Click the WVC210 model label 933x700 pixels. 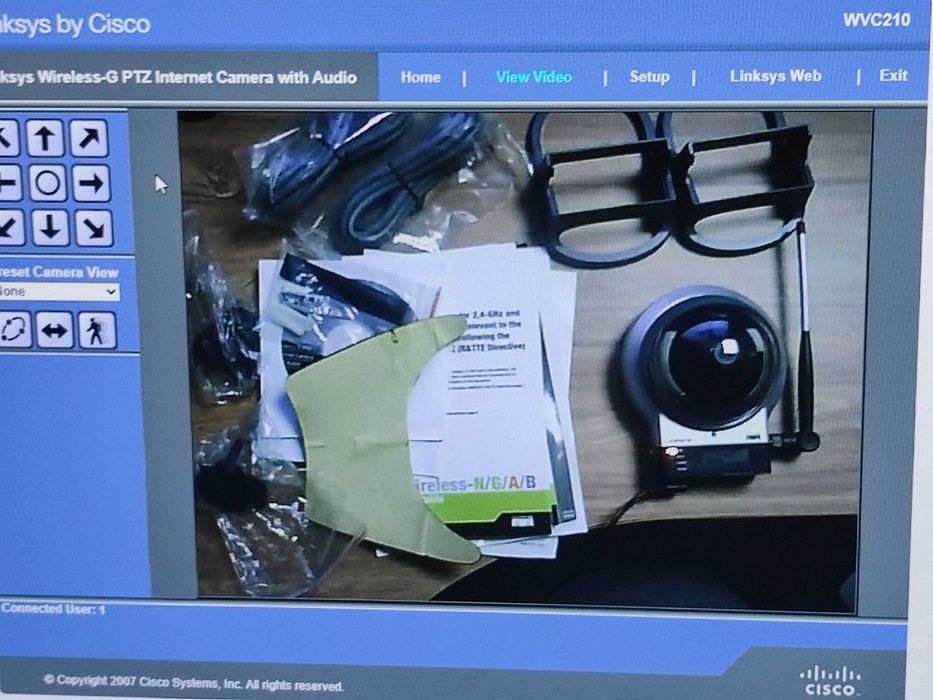pyautogui.click(x=876, y=20)
